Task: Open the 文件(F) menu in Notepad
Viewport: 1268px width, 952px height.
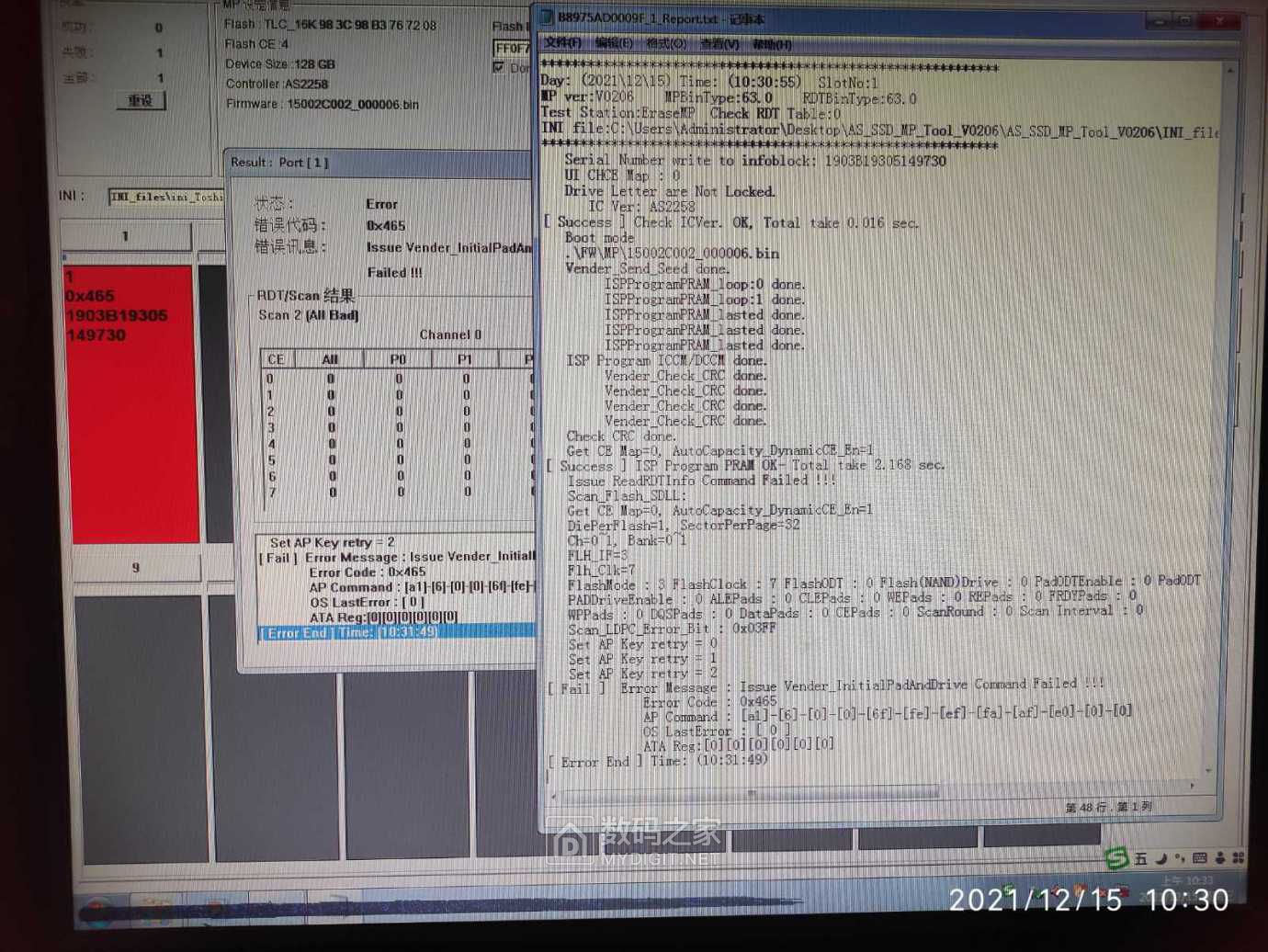Action: point(561,43)
